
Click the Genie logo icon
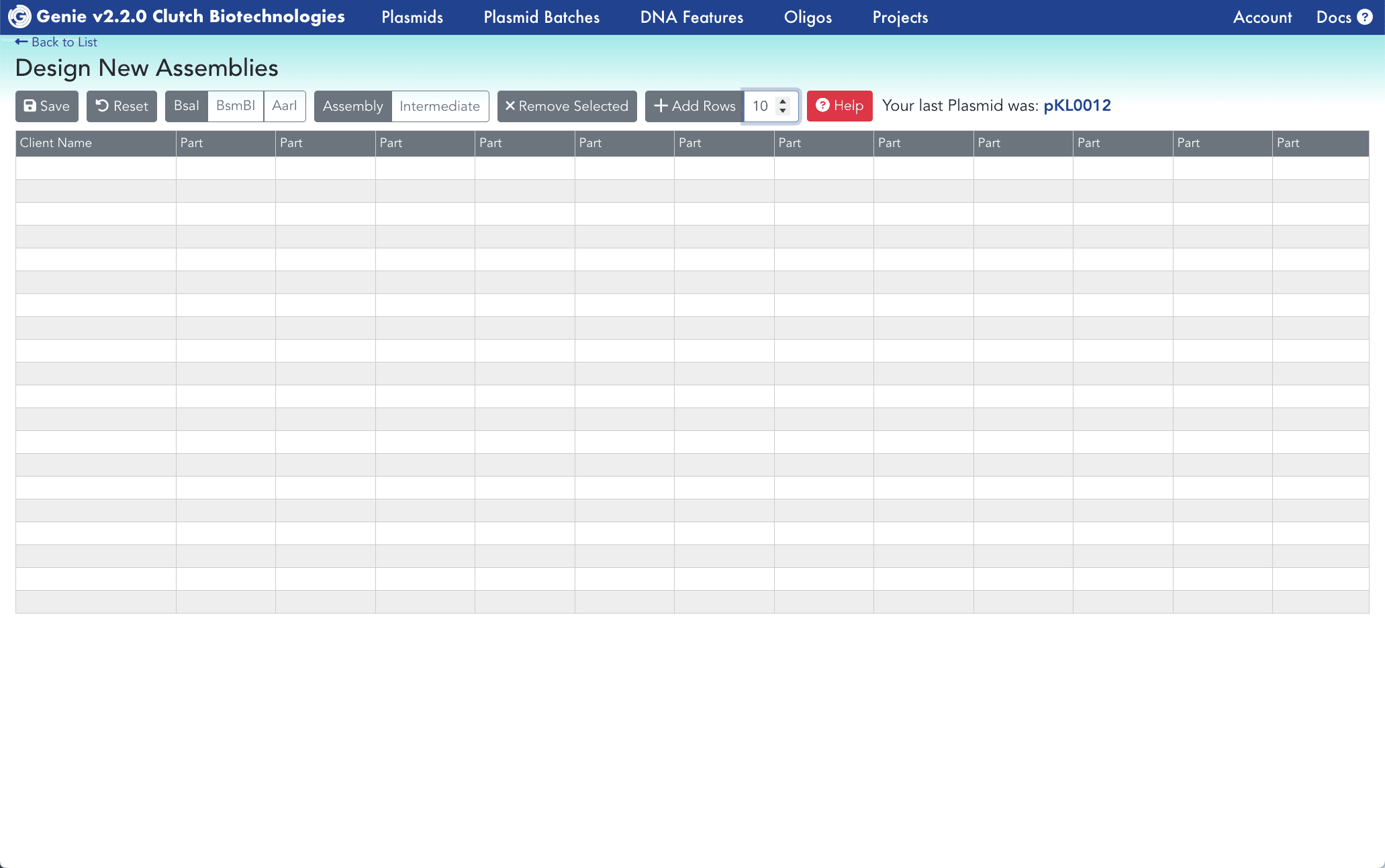pos(19,17)
